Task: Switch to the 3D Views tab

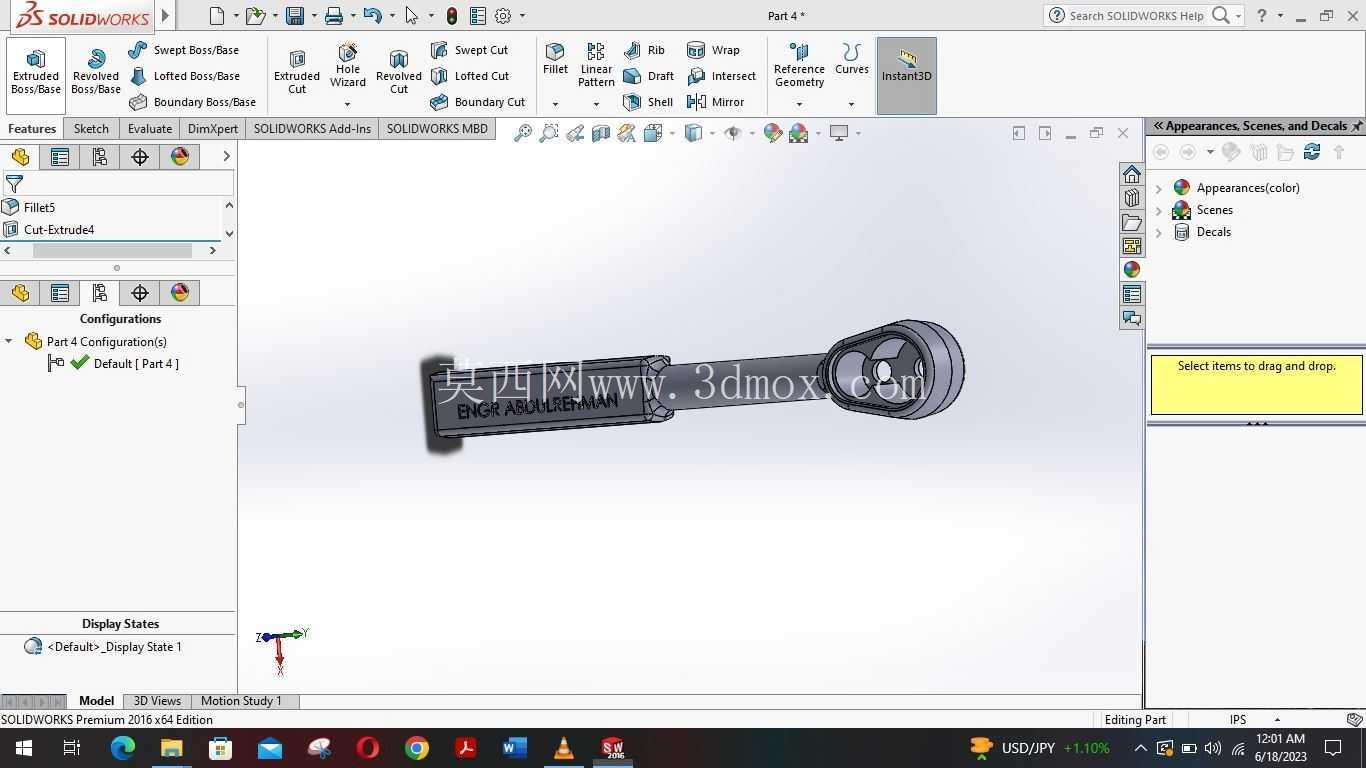Action: click(x=157, y=701)
